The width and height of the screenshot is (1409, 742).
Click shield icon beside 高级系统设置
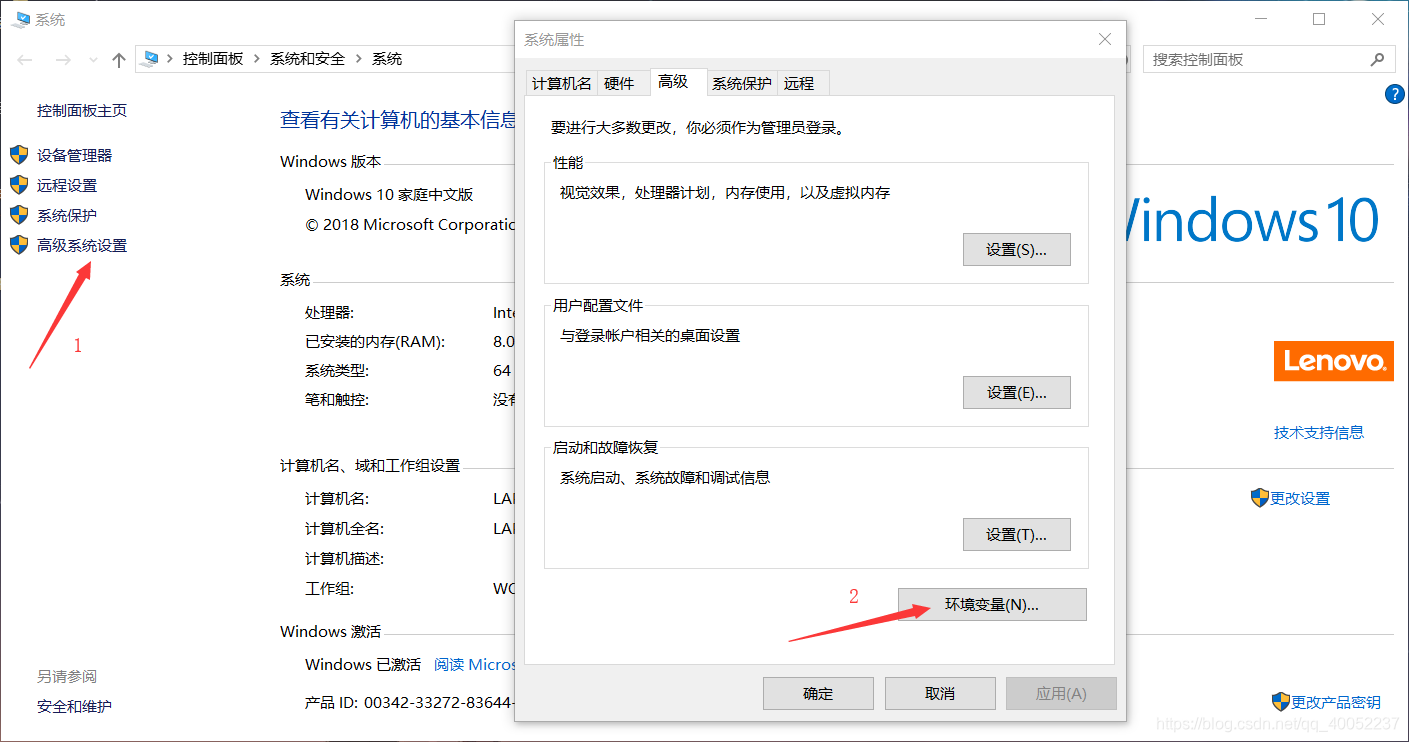(19, 245)
